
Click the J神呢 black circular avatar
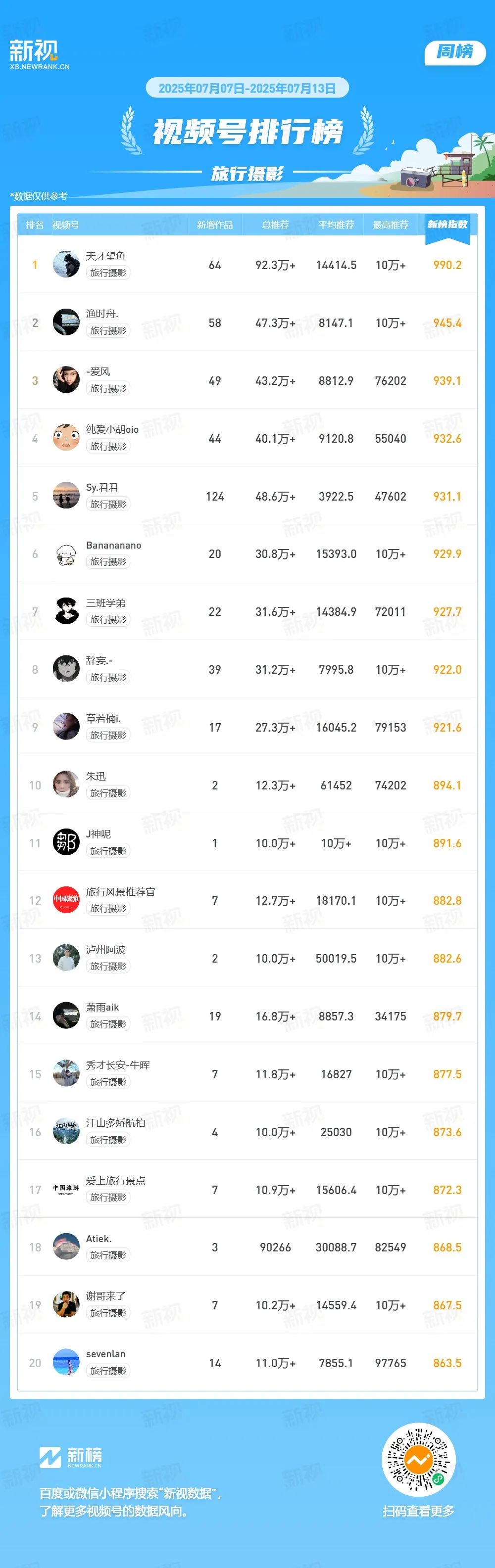coord(66,842)
